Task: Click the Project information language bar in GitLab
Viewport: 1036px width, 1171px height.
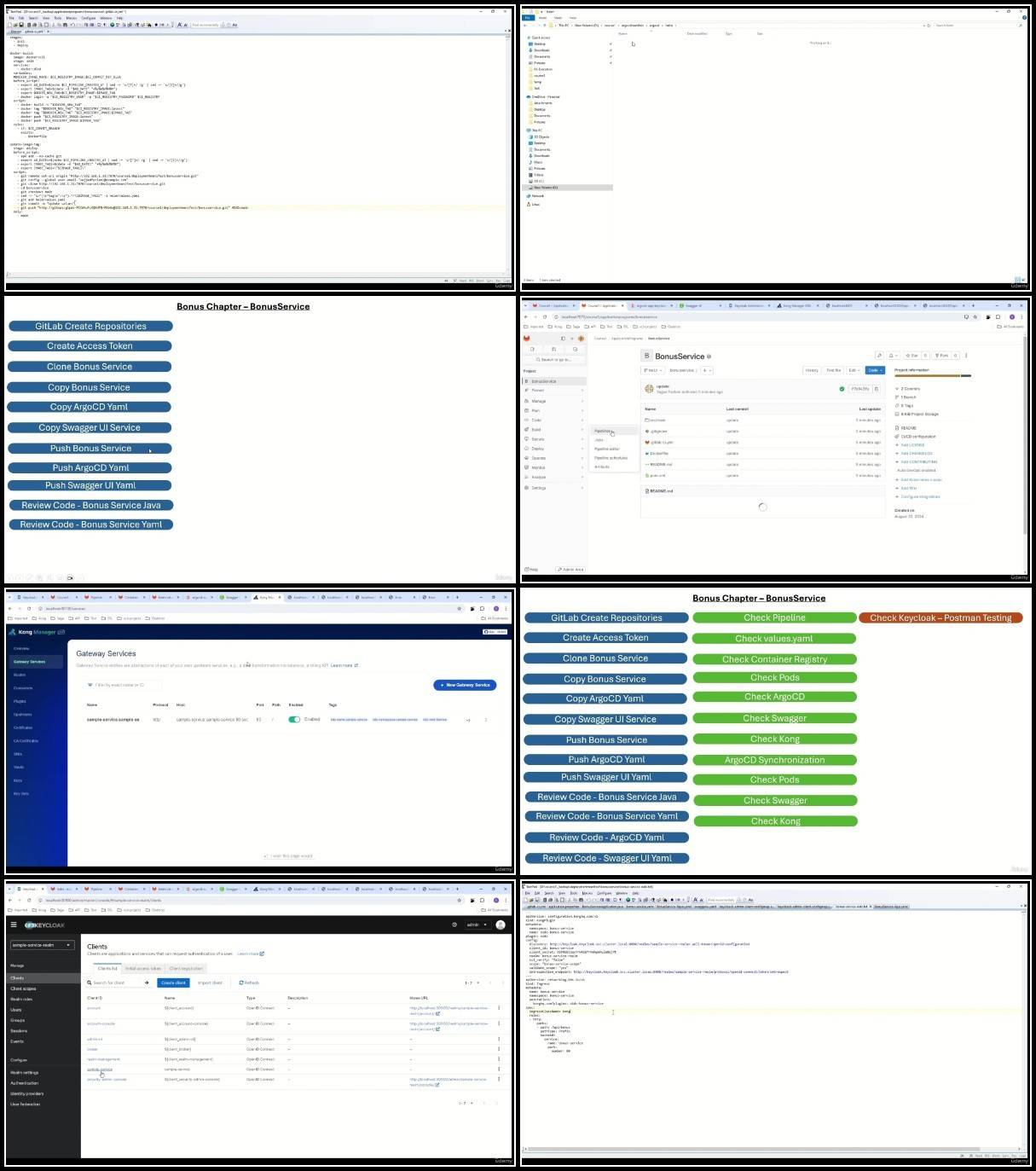Action: pyautogui.click(x=933, y=375)
